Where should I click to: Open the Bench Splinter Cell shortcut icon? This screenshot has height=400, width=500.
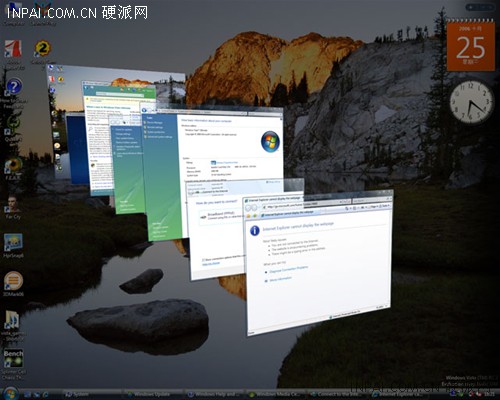13,362
